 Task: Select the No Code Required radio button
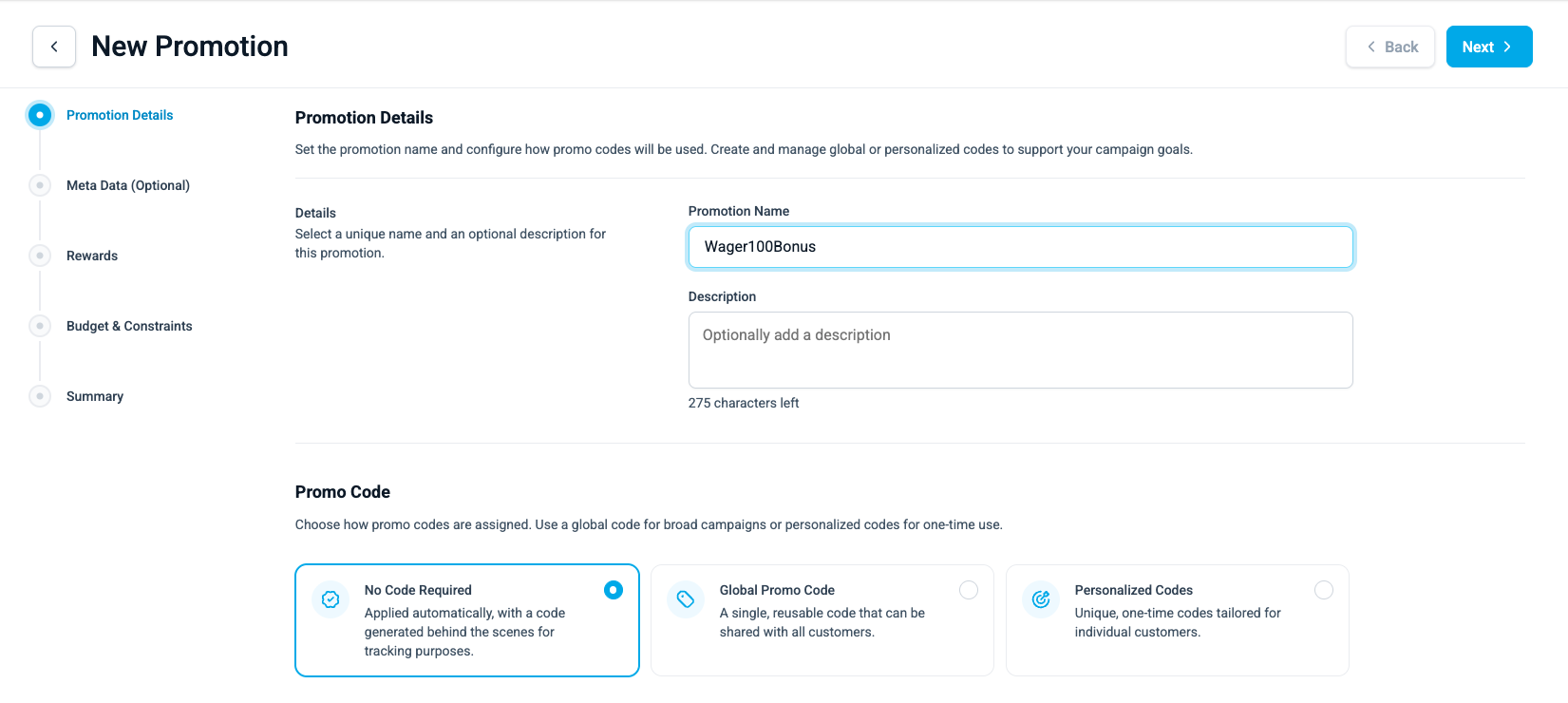coord(614,590)
